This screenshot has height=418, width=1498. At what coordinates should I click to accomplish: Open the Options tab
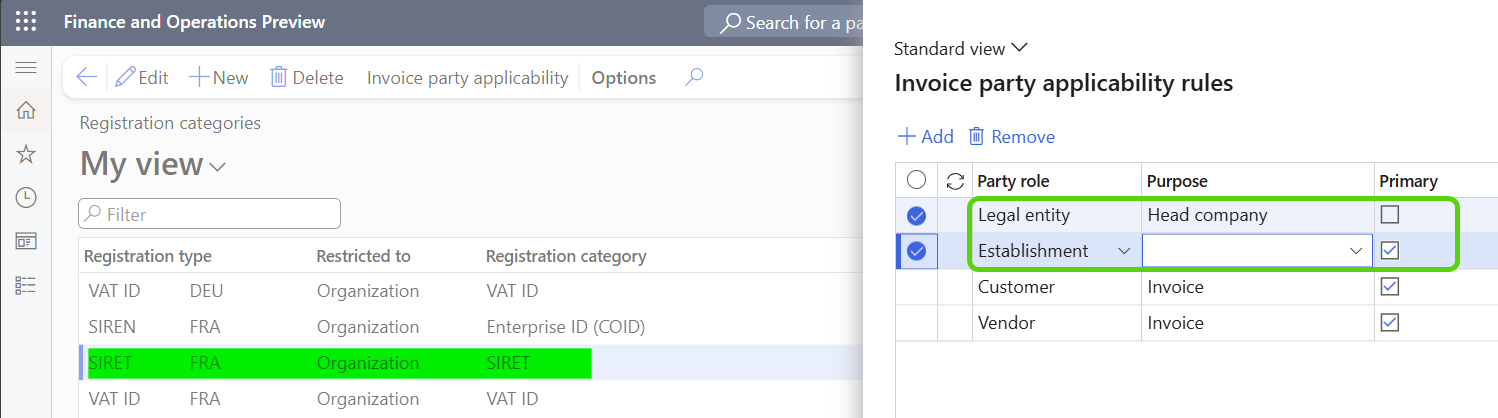click(624, 77)
